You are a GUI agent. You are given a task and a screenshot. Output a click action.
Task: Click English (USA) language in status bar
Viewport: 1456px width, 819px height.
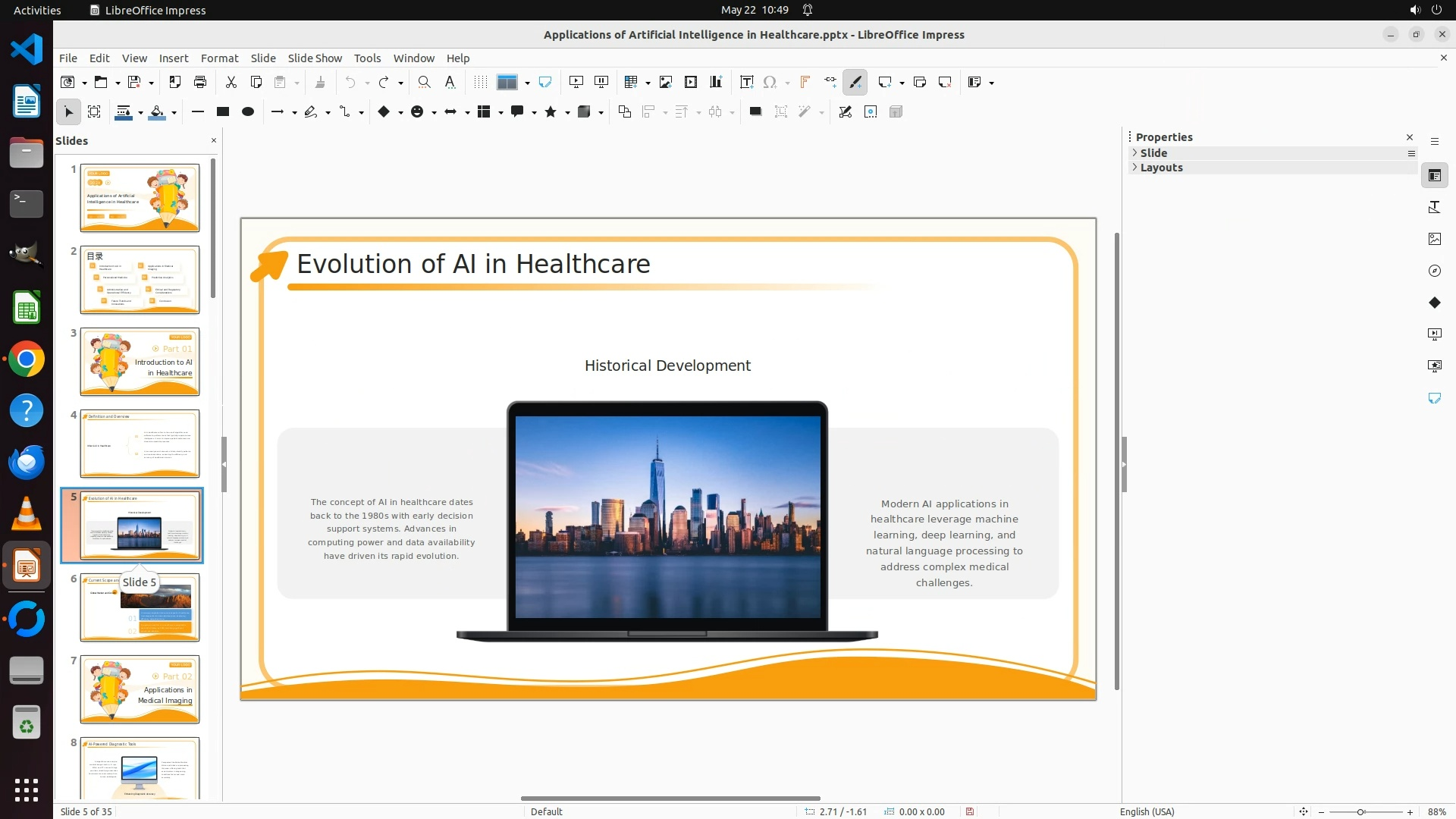[x=1147, y=811]
